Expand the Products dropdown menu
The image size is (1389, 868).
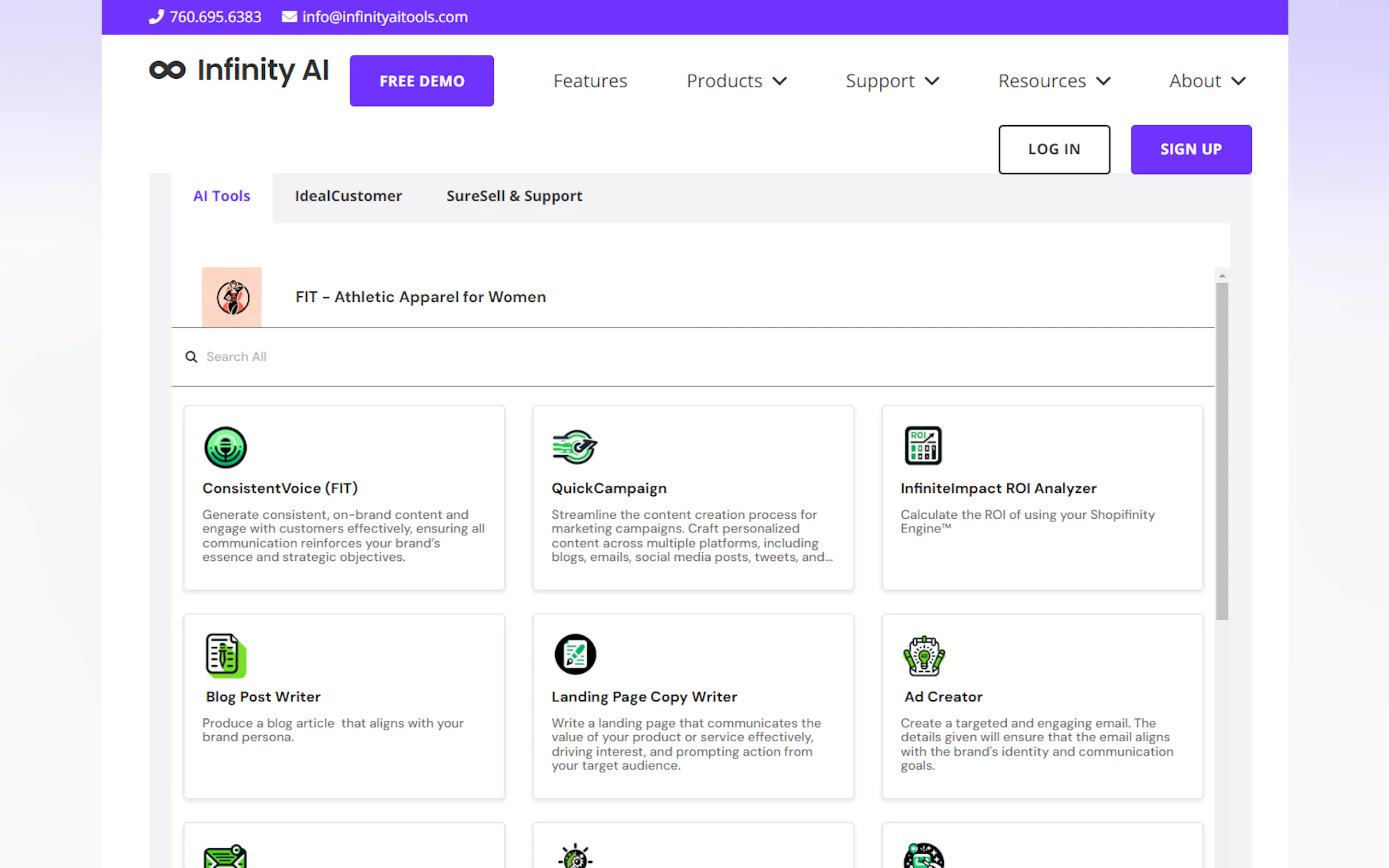coord(736,81)
